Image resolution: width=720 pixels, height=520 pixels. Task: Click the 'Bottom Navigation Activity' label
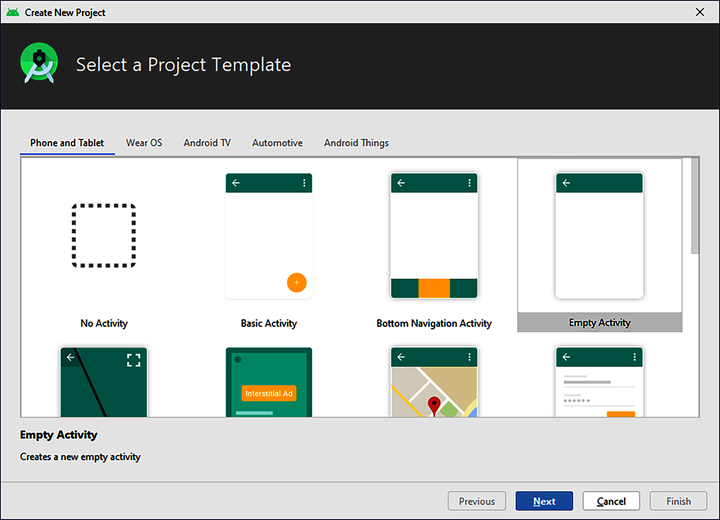coord(434,323)
